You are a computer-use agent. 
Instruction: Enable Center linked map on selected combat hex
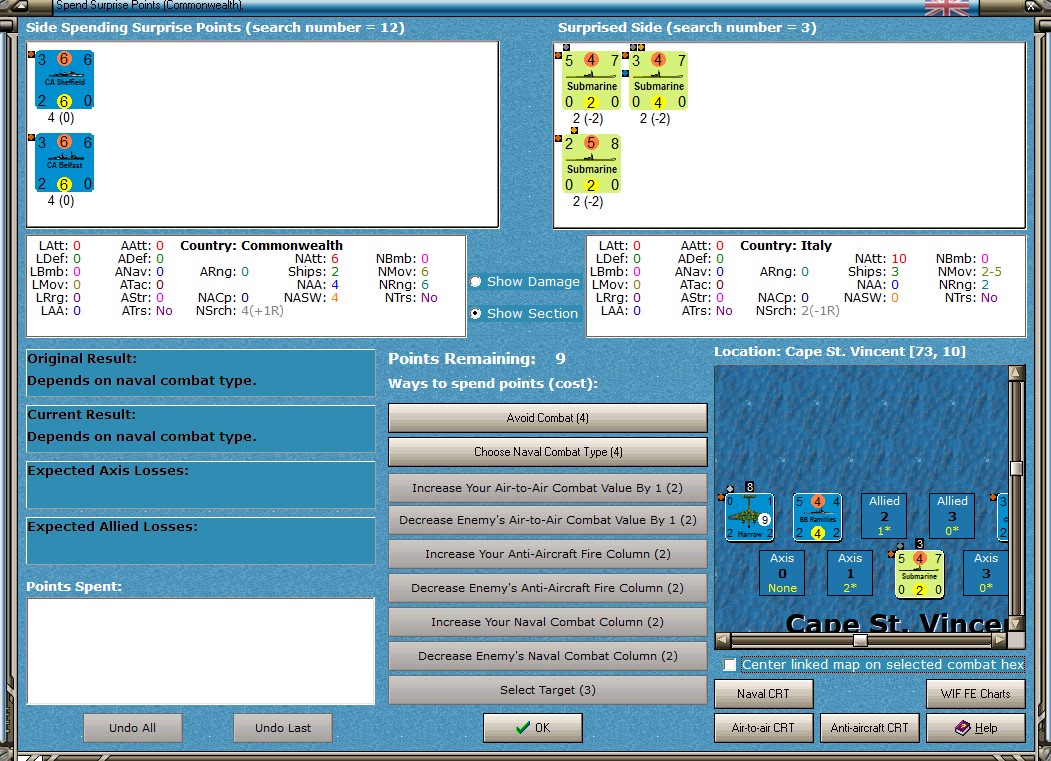click(730, 664)
